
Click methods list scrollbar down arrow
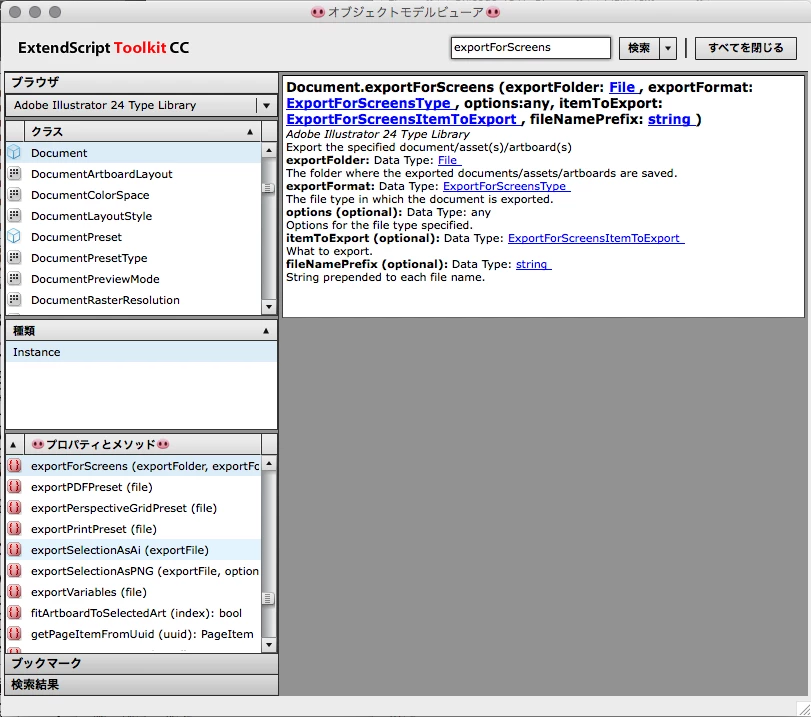pyautogui.click(x=268, y=645)
